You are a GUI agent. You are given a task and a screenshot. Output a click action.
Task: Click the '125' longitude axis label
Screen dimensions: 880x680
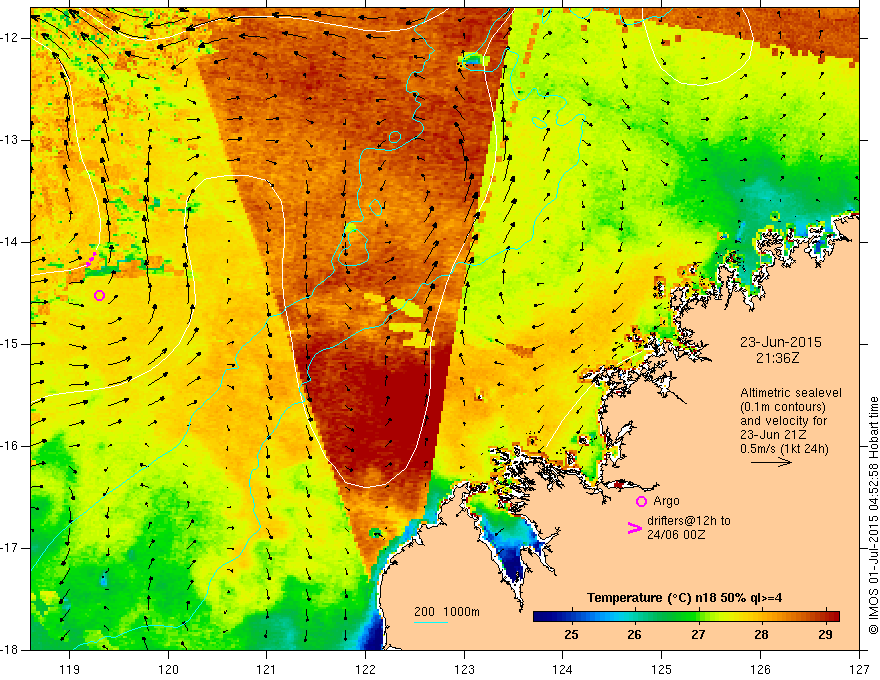[x=662, y=669]
